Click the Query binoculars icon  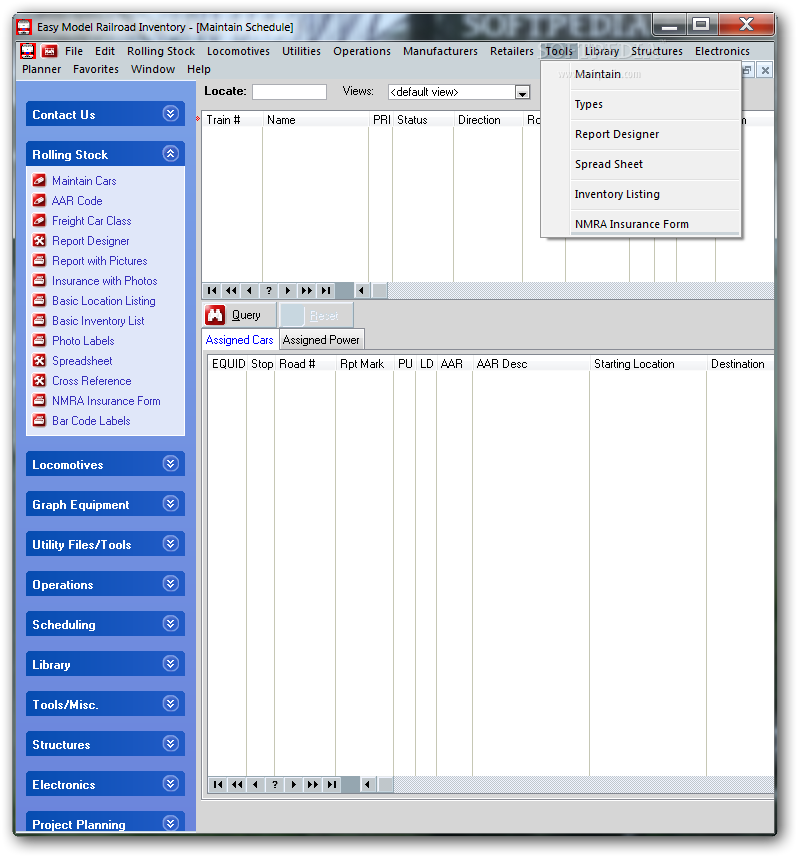tap(215, 315)
